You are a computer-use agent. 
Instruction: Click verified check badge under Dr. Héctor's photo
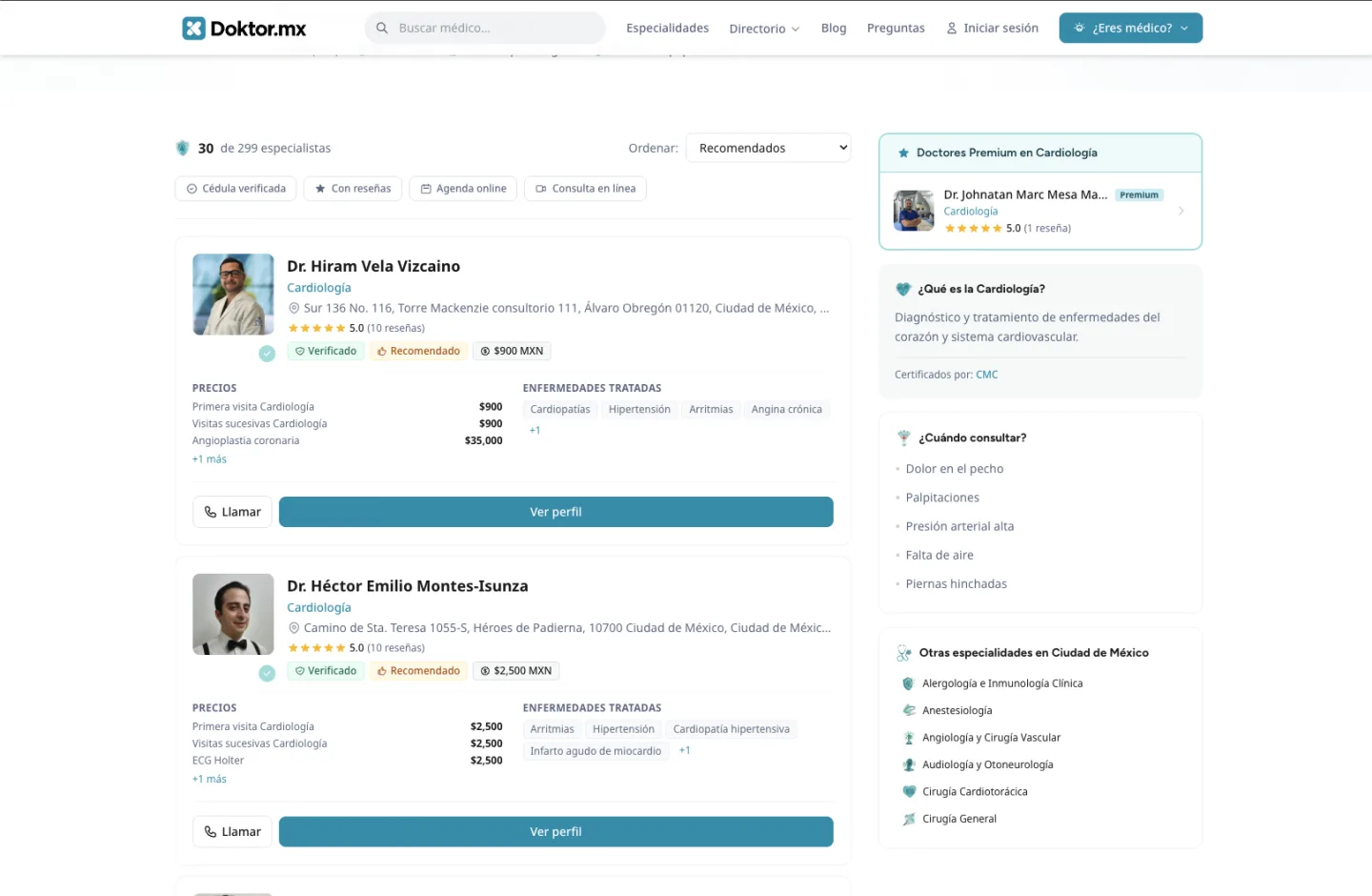(x=267, y=673)
